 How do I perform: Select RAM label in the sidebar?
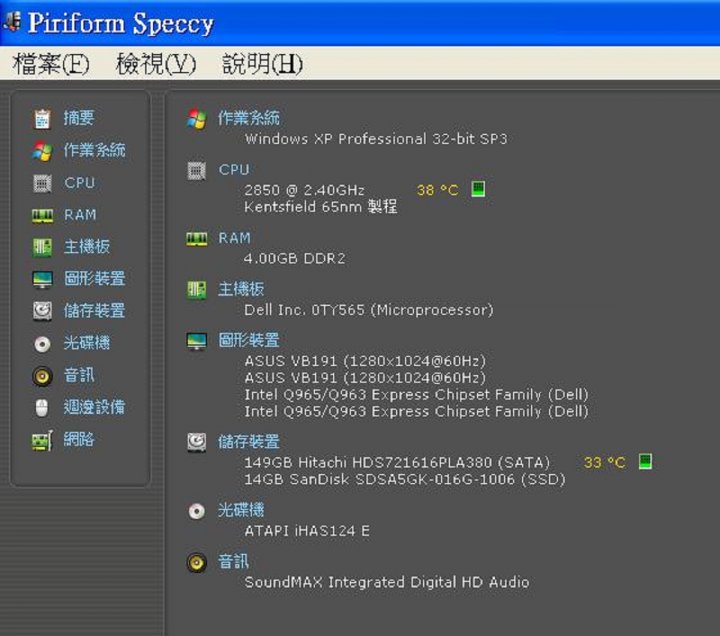point(80,215)
